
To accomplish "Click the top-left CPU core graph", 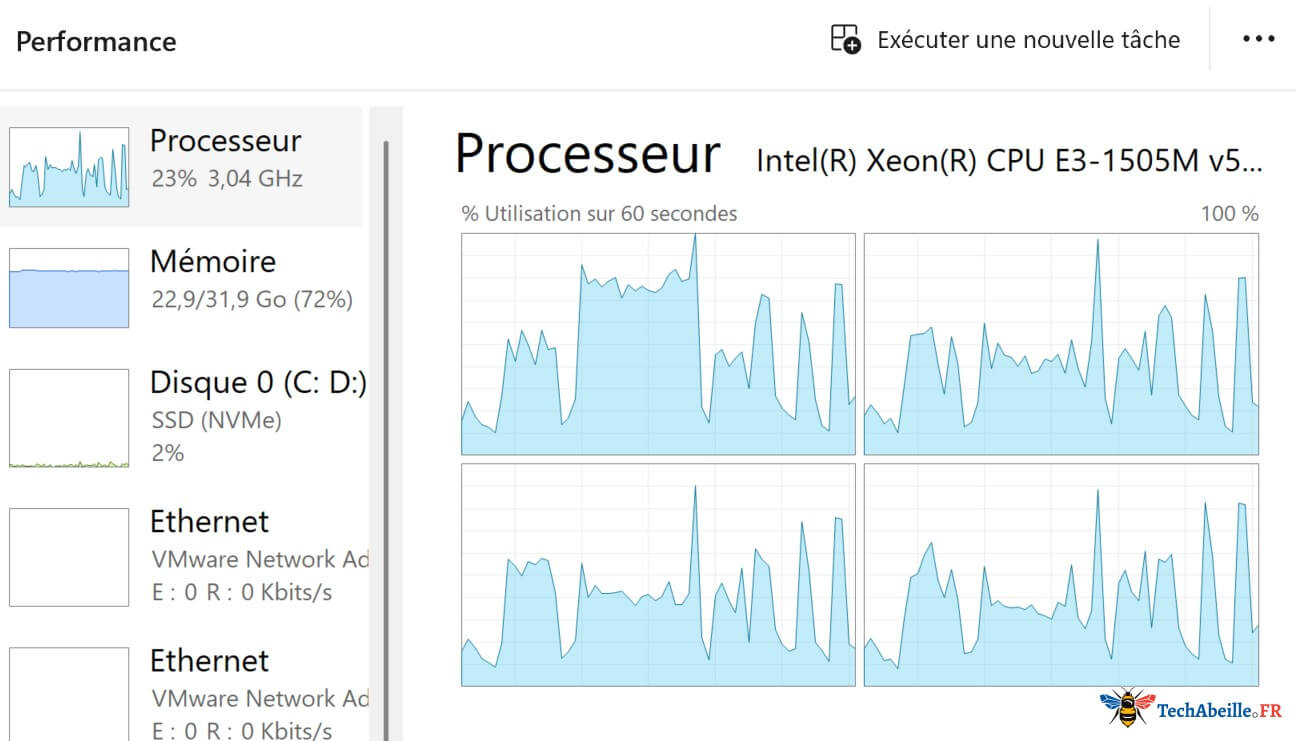I will tap(658, 344).
